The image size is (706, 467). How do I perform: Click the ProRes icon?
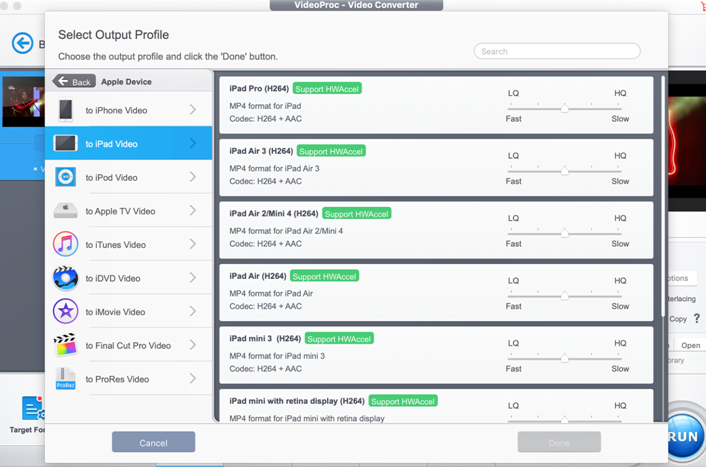tap(65, 379)
